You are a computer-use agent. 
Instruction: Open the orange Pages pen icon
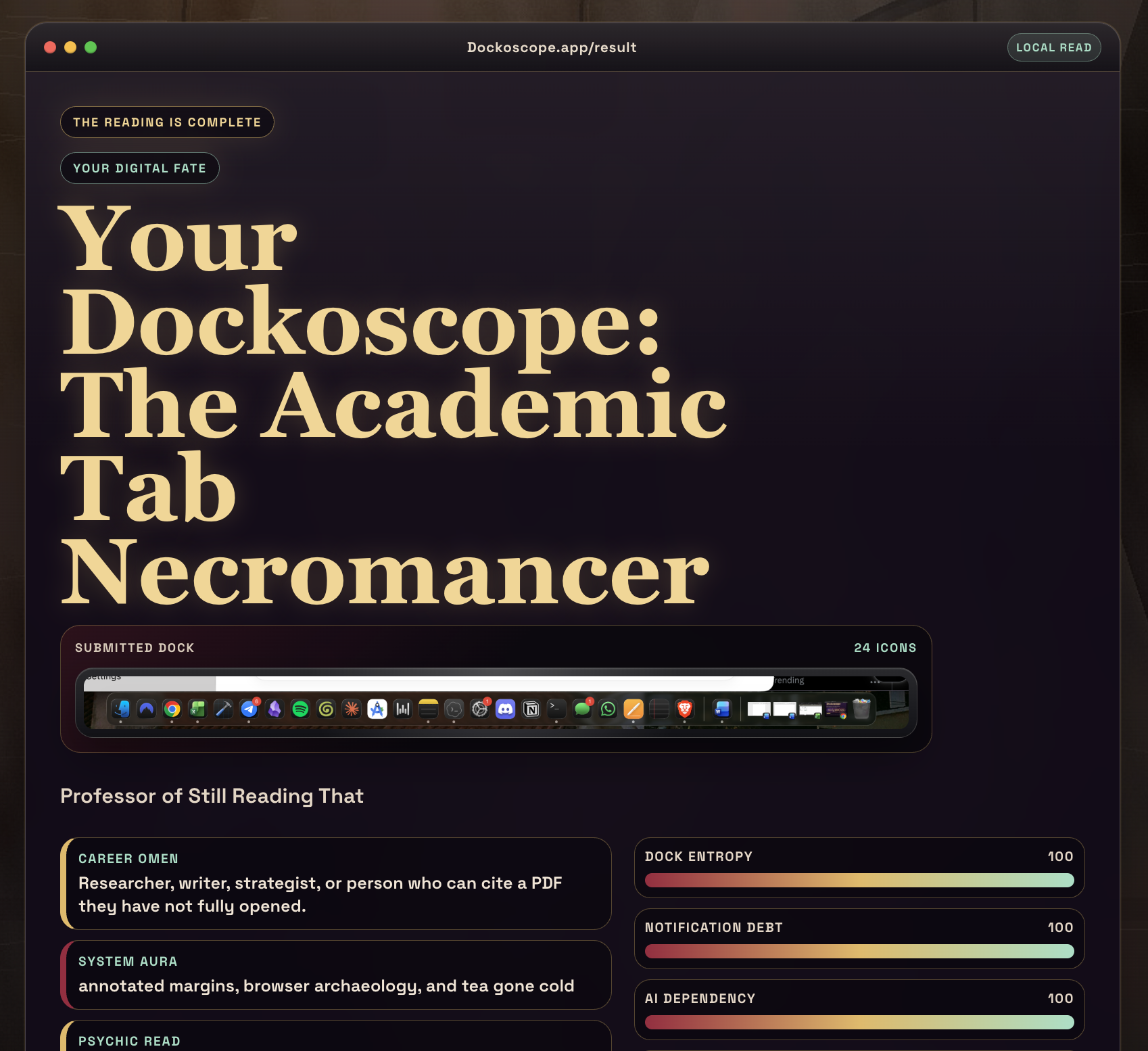tap(633, 709)
